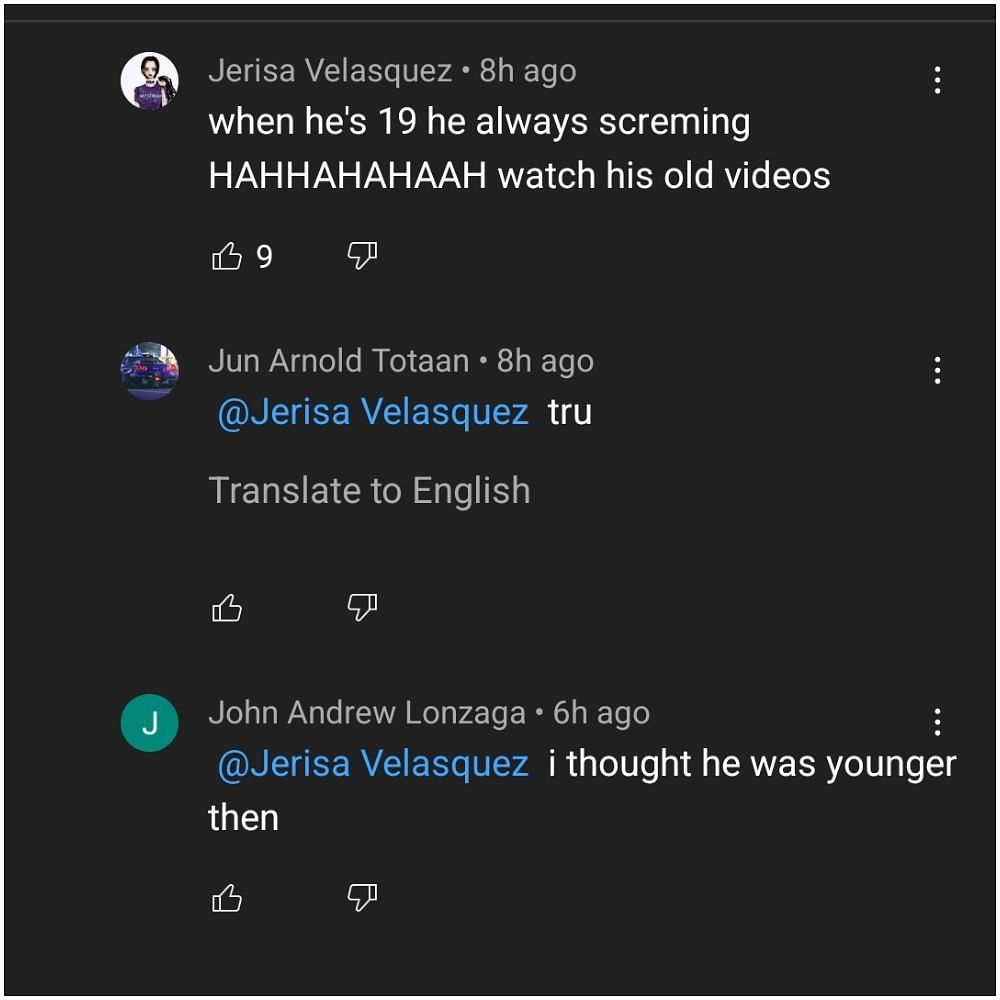
Task: Open options menu for John Andrew Lonzaga's reply
Action: coord(937,721)
